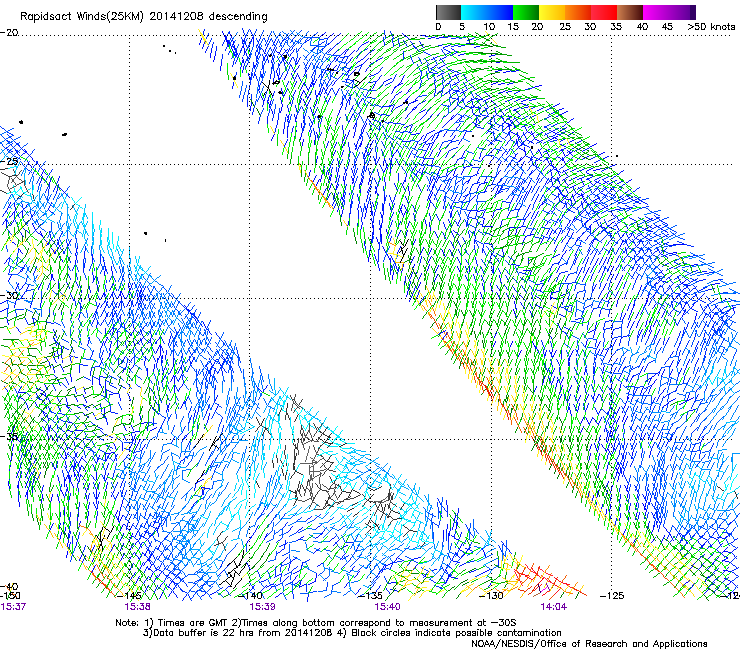740x650 pixels.
Task: Click the brown 35-40 knots legend swatch
Action: coord(630,12)
